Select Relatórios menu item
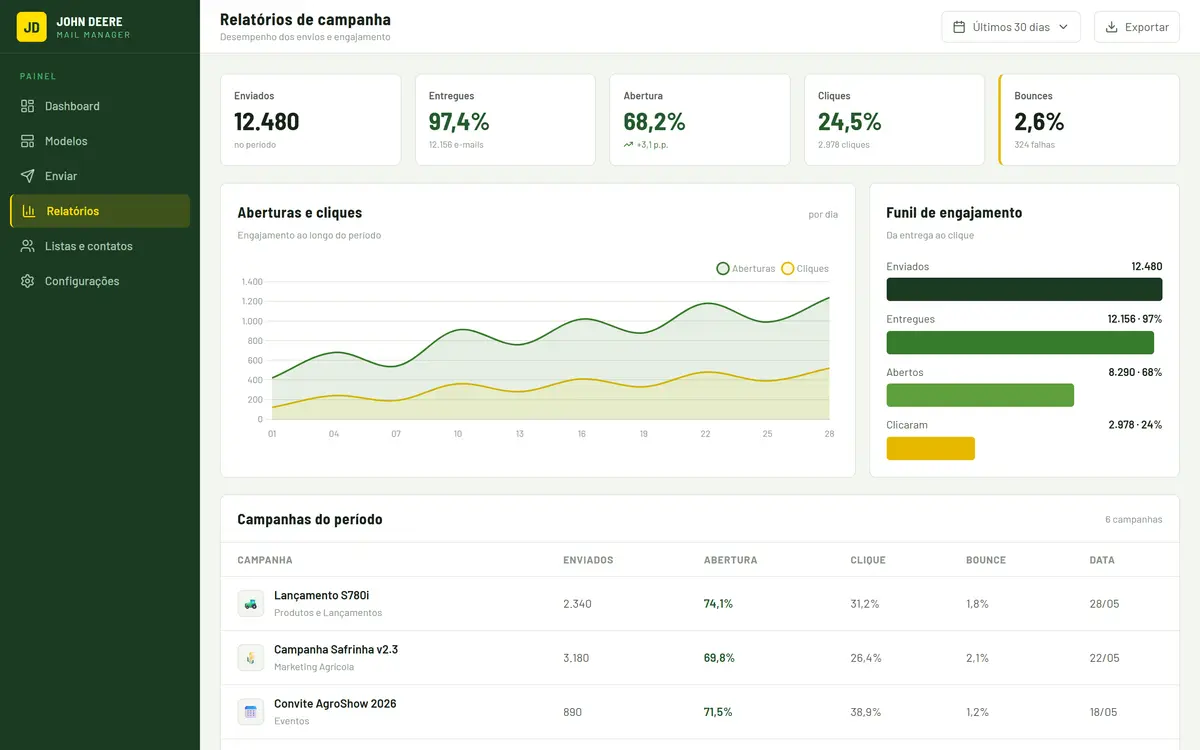The width and height of the screenshot is (1200, 750). tap(100, 211)
